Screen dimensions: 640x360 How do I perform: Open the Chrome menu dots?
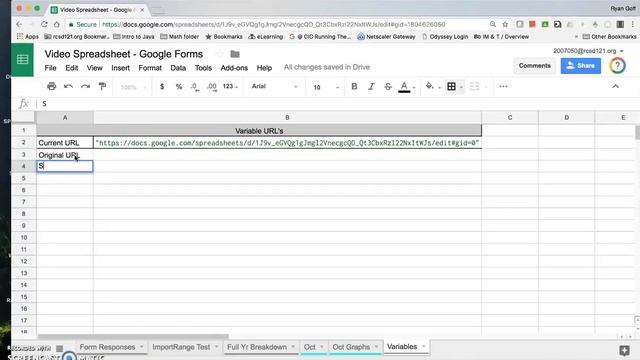633,24
